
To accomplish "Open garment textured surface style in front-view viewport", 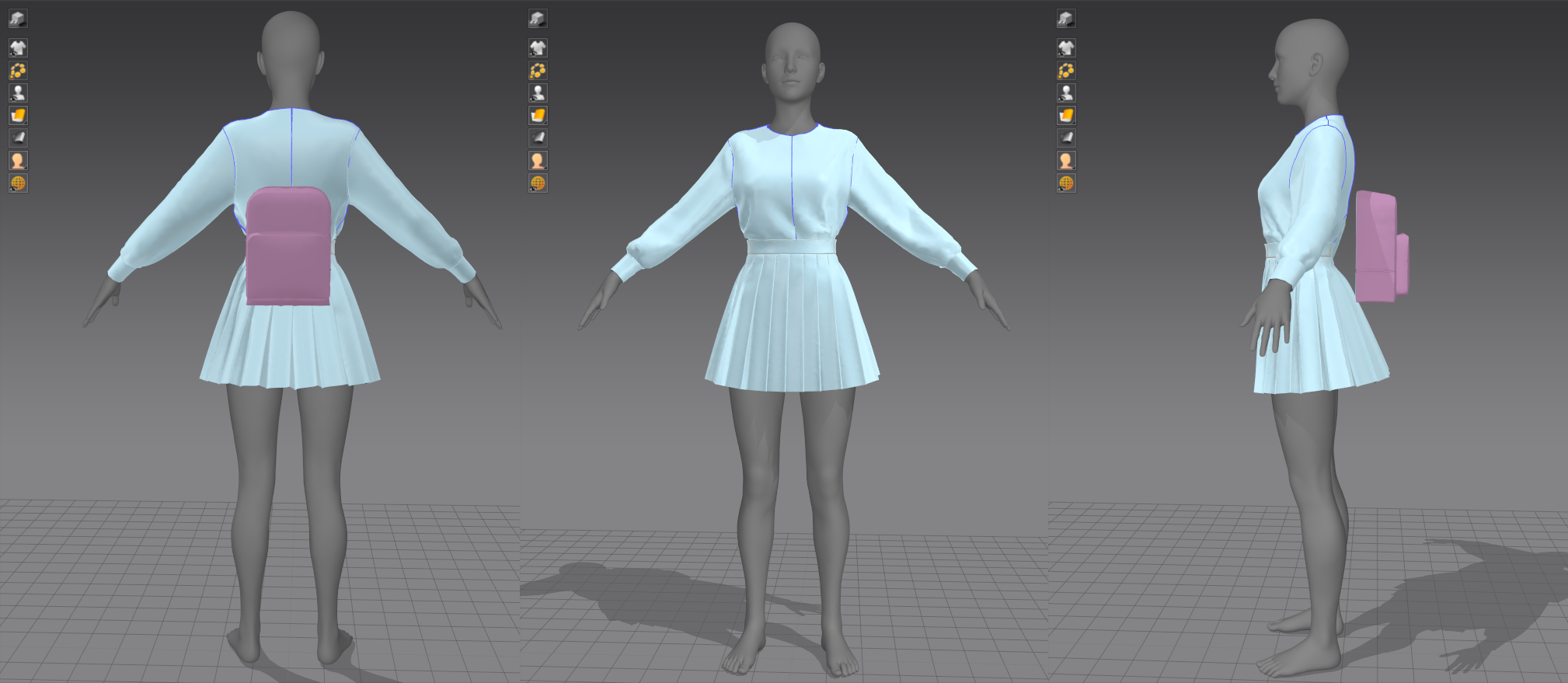I will 538,116.
